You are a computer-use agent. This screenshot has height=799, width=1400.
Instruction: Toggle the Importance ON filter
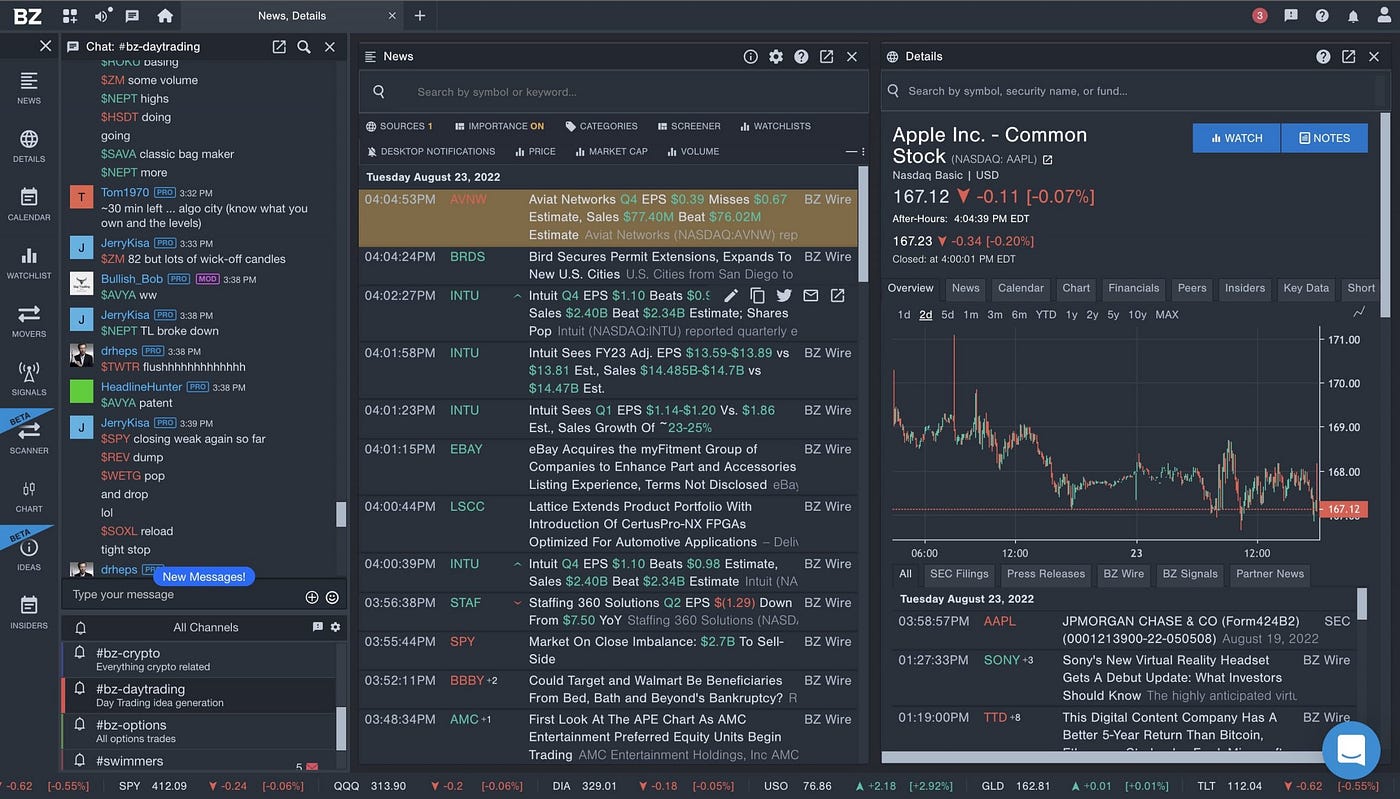[499, 126]
